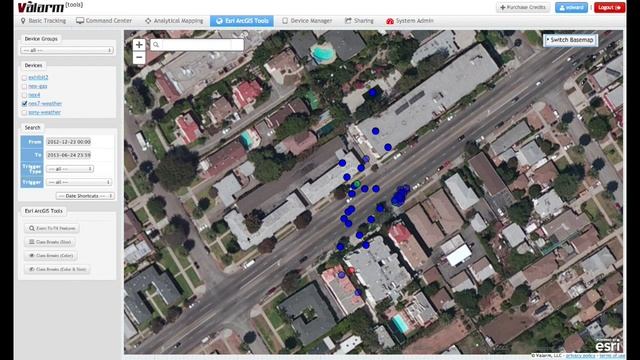Image resolution: width=640 pixels, height=360 pixels.
Task: Open the nex4 device link
Action: pyautogui.click(x=34, y=95)
